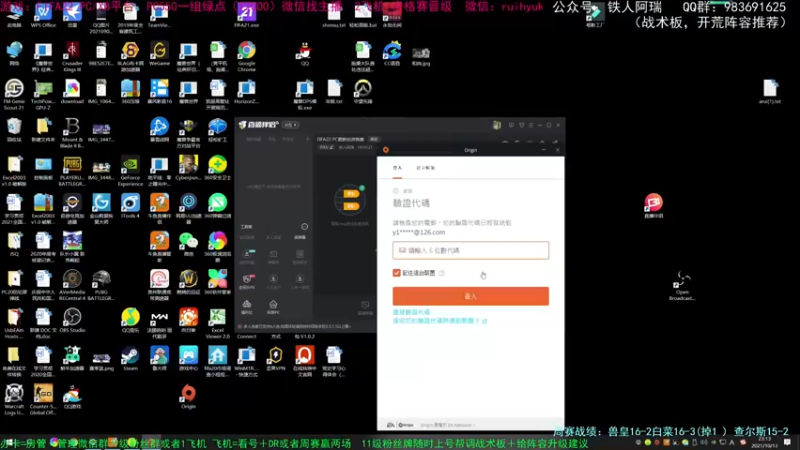Click the home-shaped tool in streaming toolbox
This screenshot has height=450, width=800.
click(273, 307)
